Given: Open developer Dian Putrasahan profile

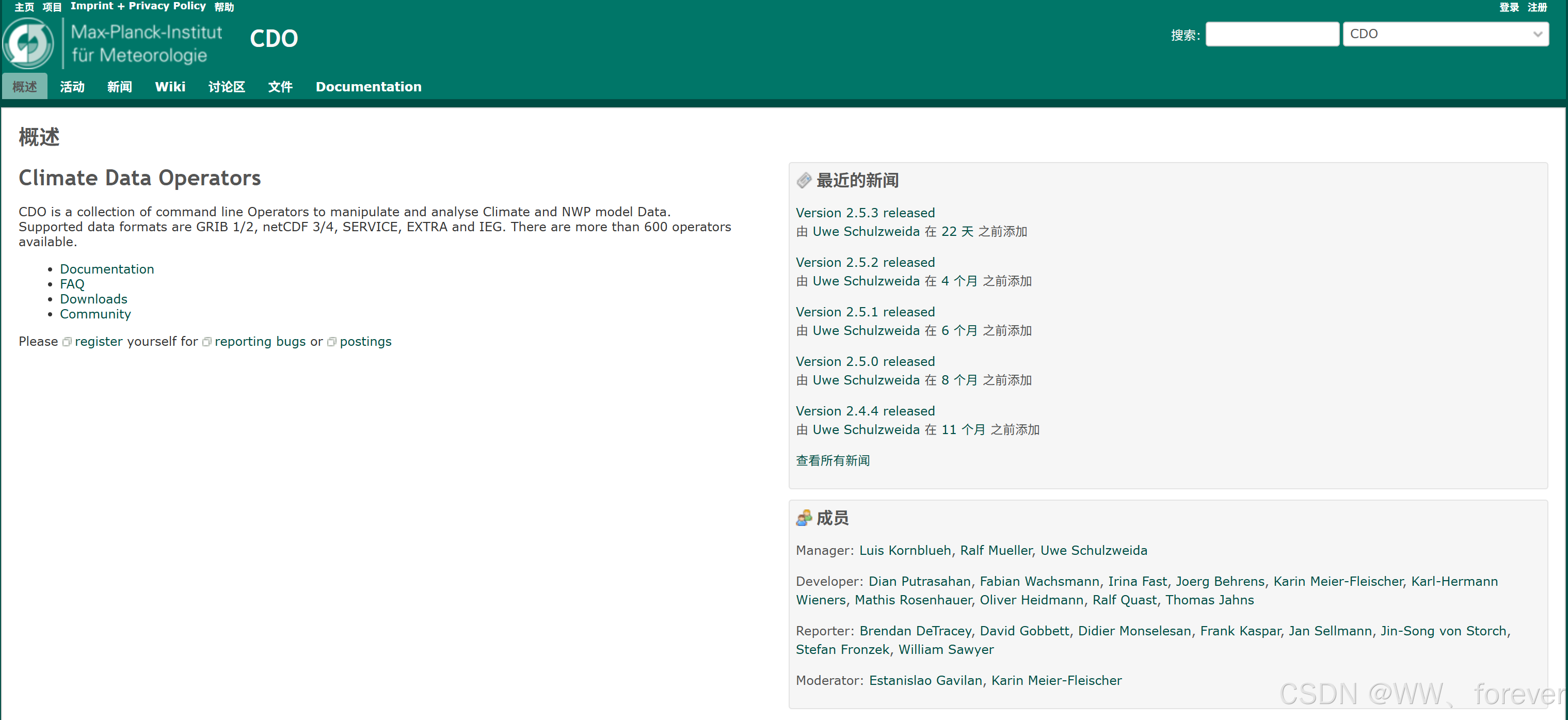Looking at the screenshot, I should click(920, 581).
